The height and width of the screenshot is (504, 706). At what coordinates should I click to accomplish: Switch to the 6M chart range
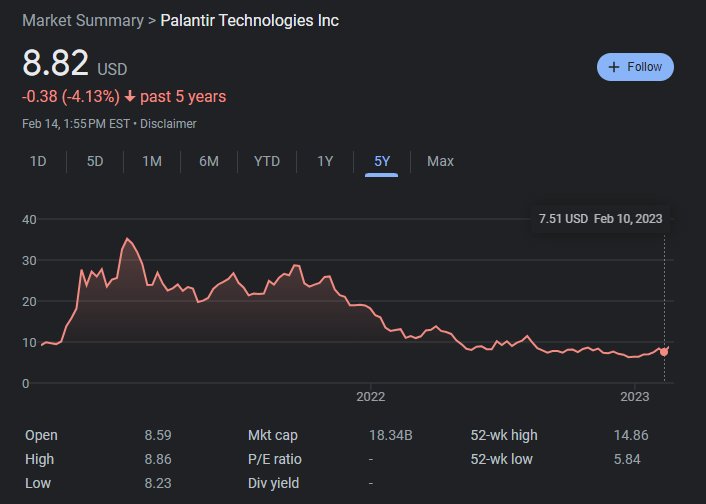(209, 161)
